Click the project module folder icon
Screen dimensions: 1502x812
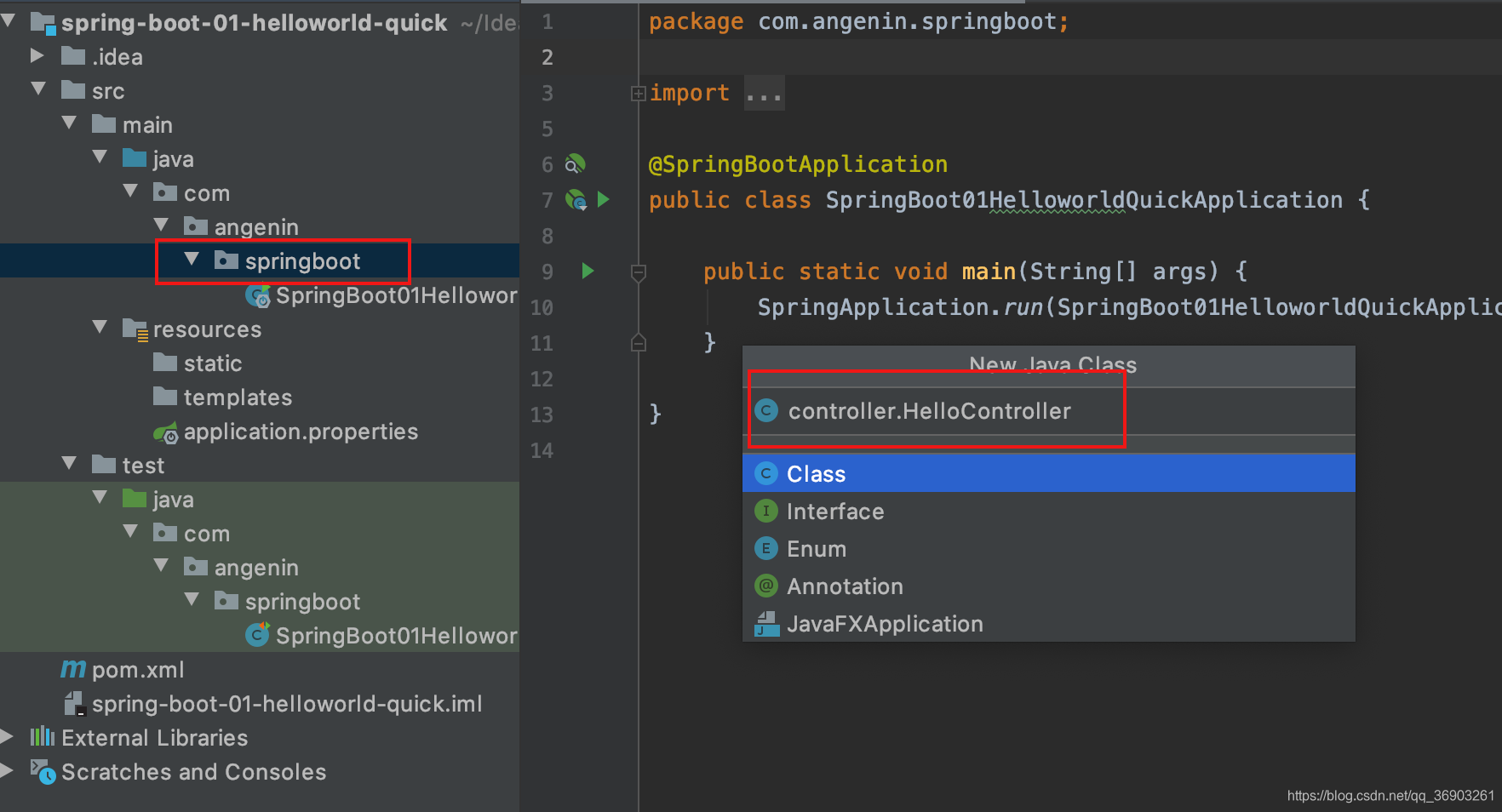pos(43,23)
